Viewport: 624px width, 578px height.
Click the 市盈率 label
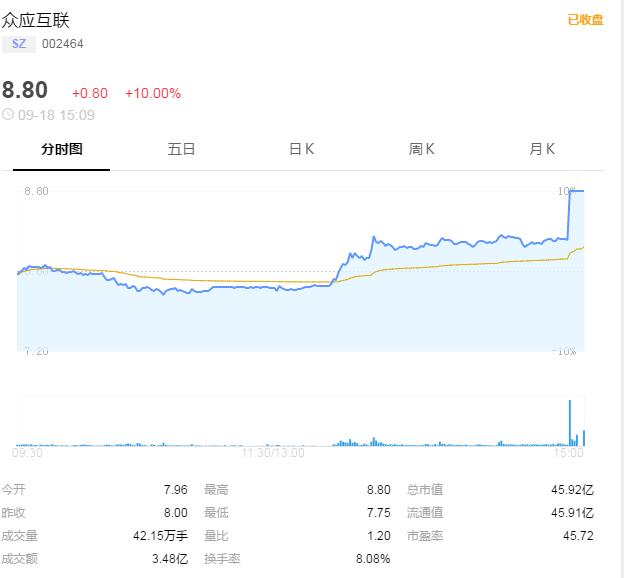point(425,536)
